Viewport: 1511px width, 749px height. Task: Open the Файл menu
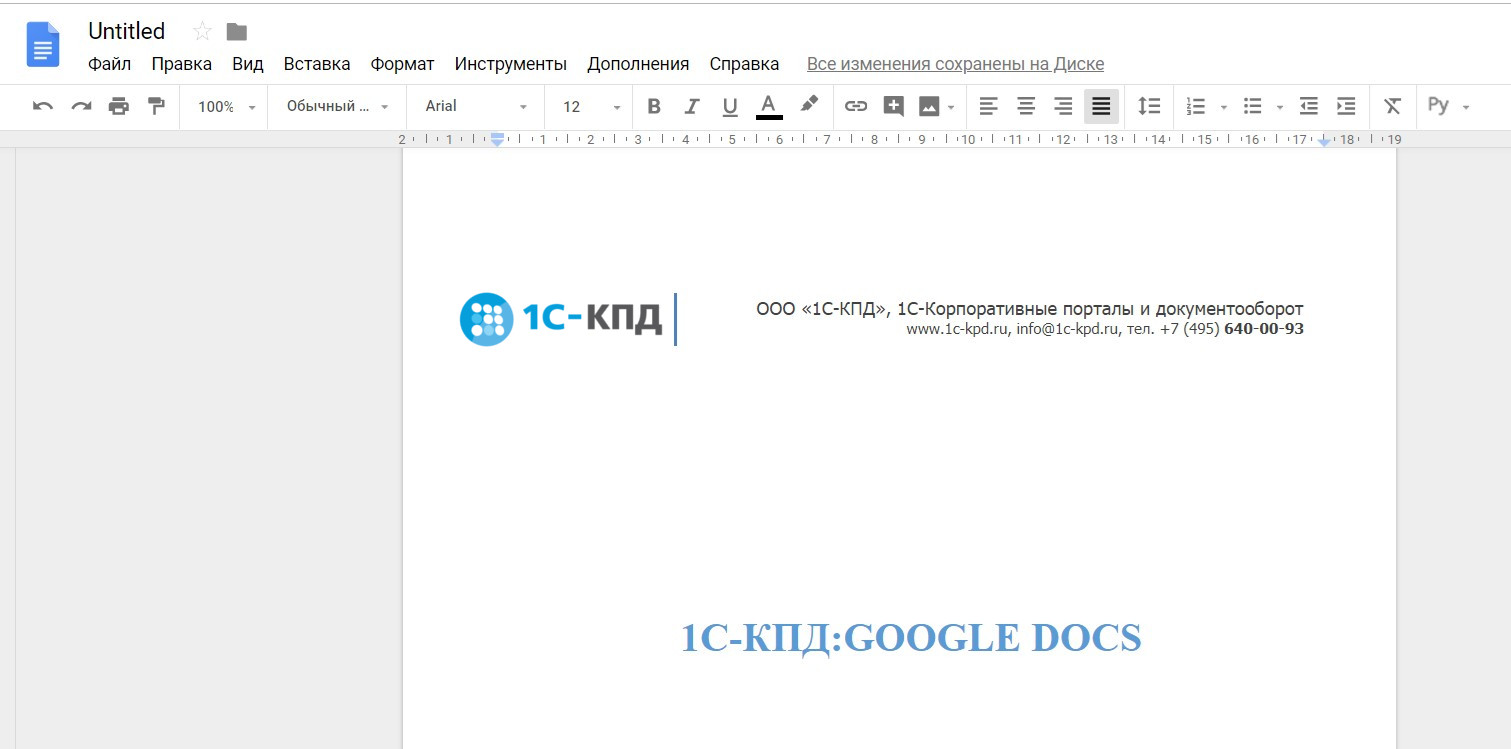(x=109, y=64)
